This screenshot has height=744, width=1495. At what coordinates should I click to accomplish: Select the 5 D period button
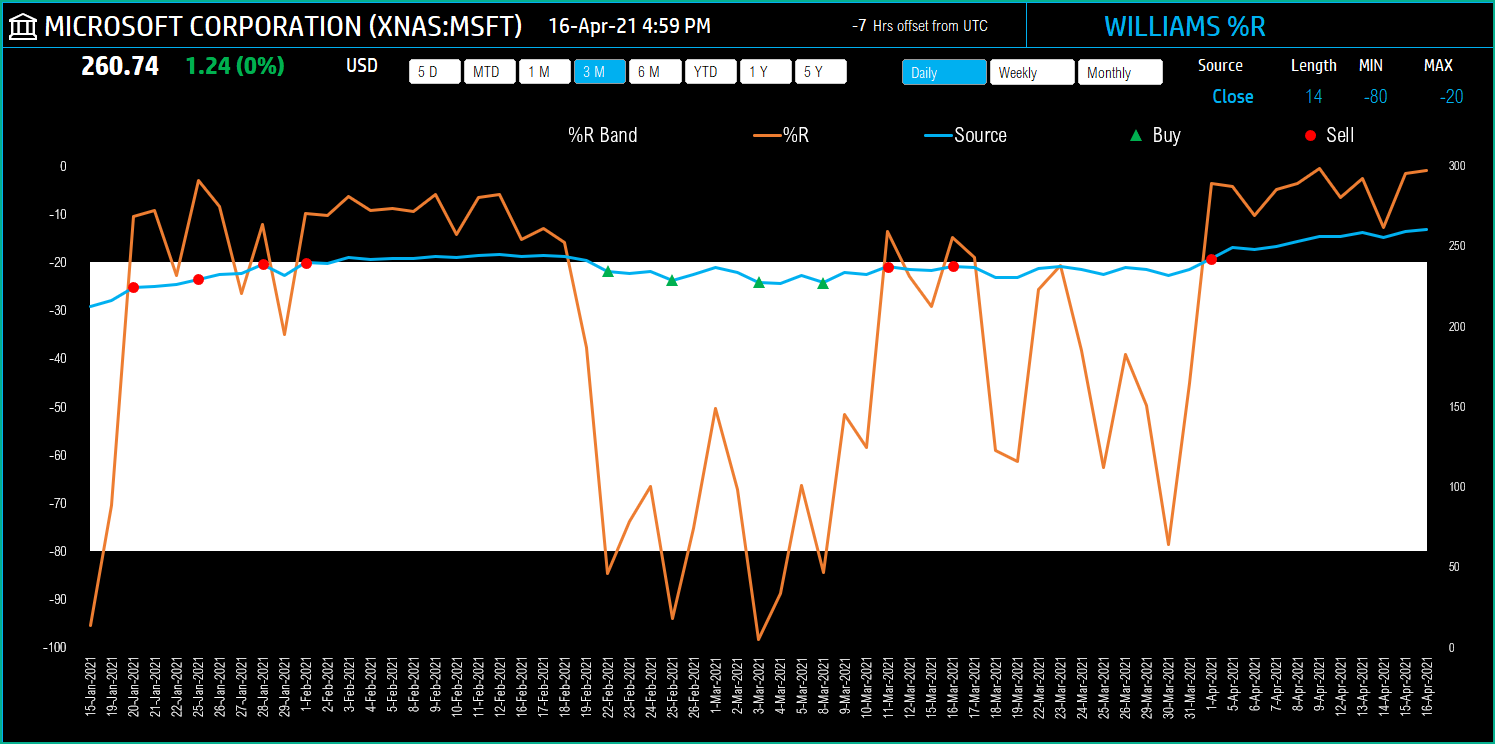(x=435, y=72)
